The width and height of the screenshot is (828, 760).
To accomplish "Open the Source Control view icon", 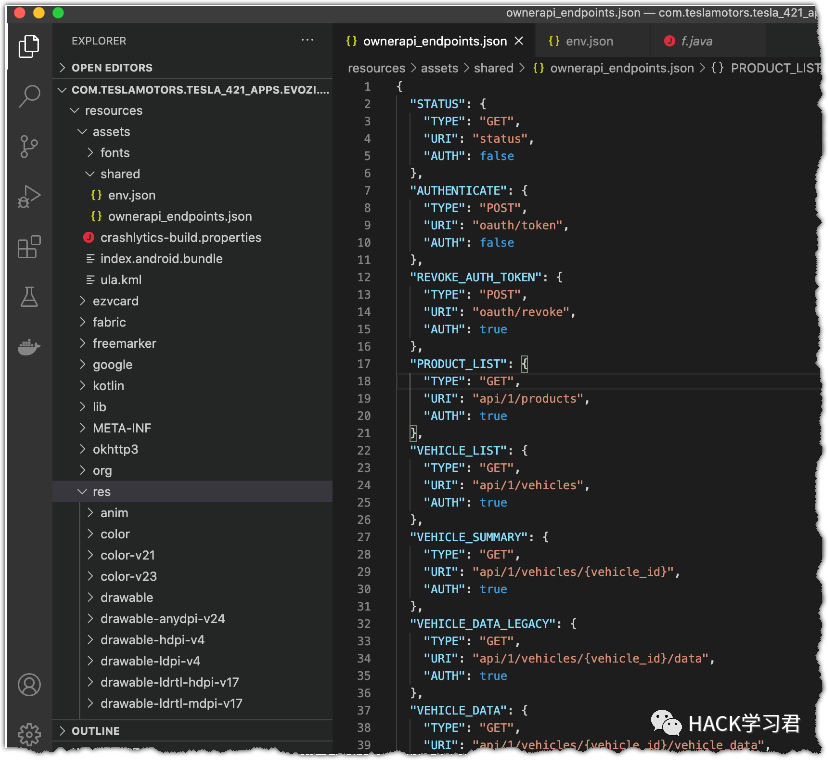I will [x=29, y=146].
